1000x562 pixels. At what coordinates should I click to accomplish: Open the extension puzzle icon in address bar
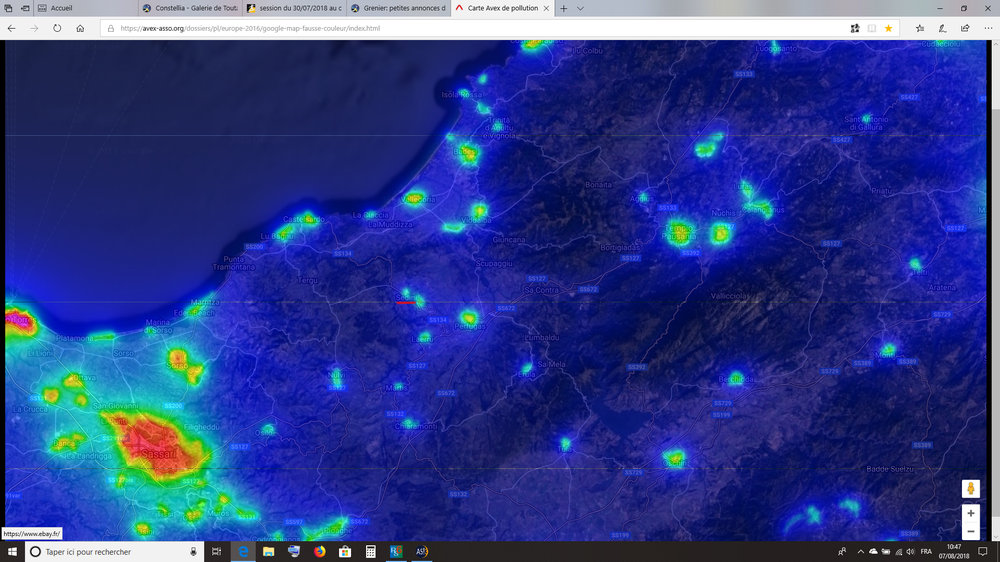point(855,28)
